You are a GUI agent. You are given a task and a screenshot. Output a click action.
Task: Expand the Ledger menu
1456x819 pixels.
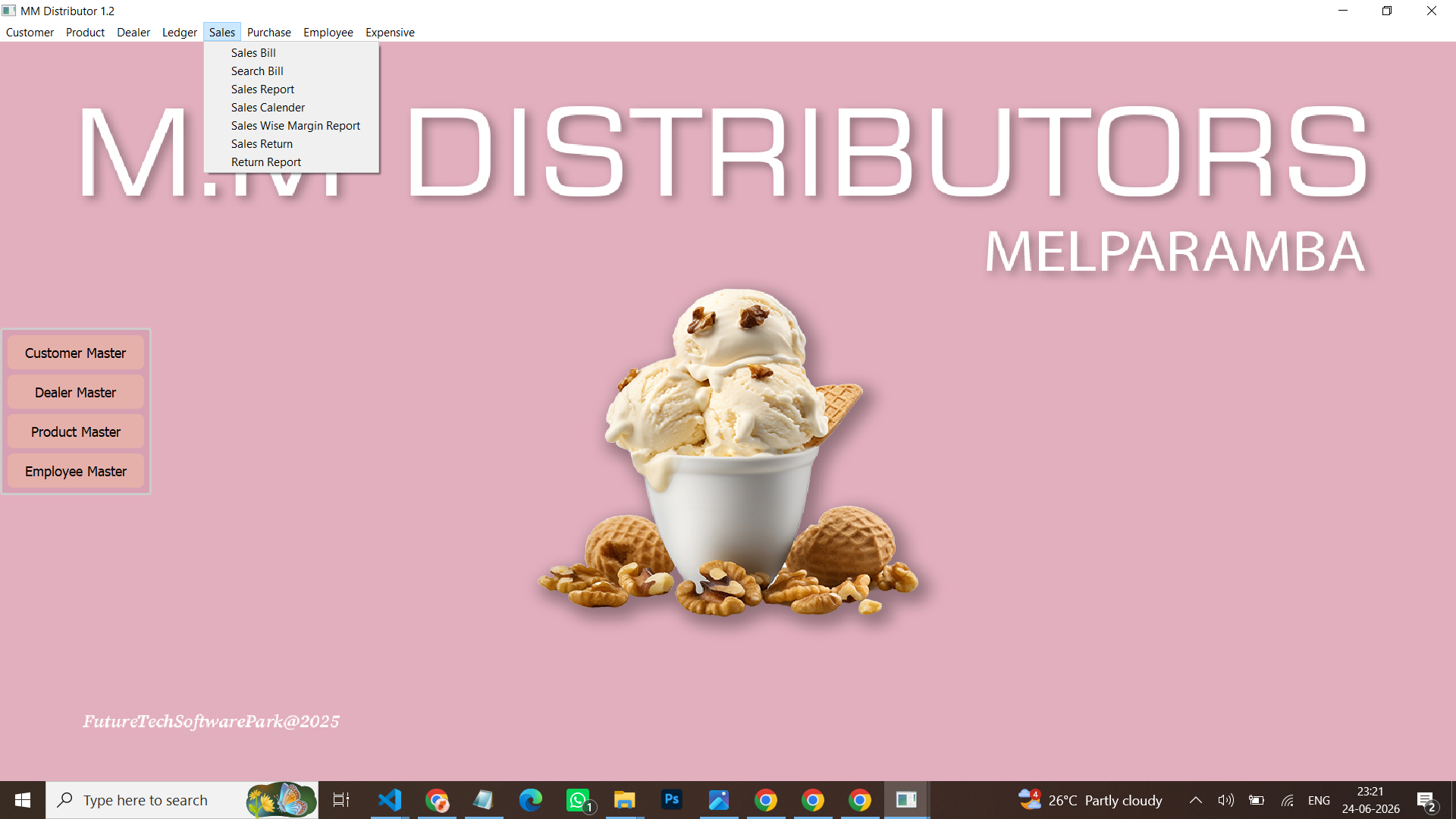180,33
